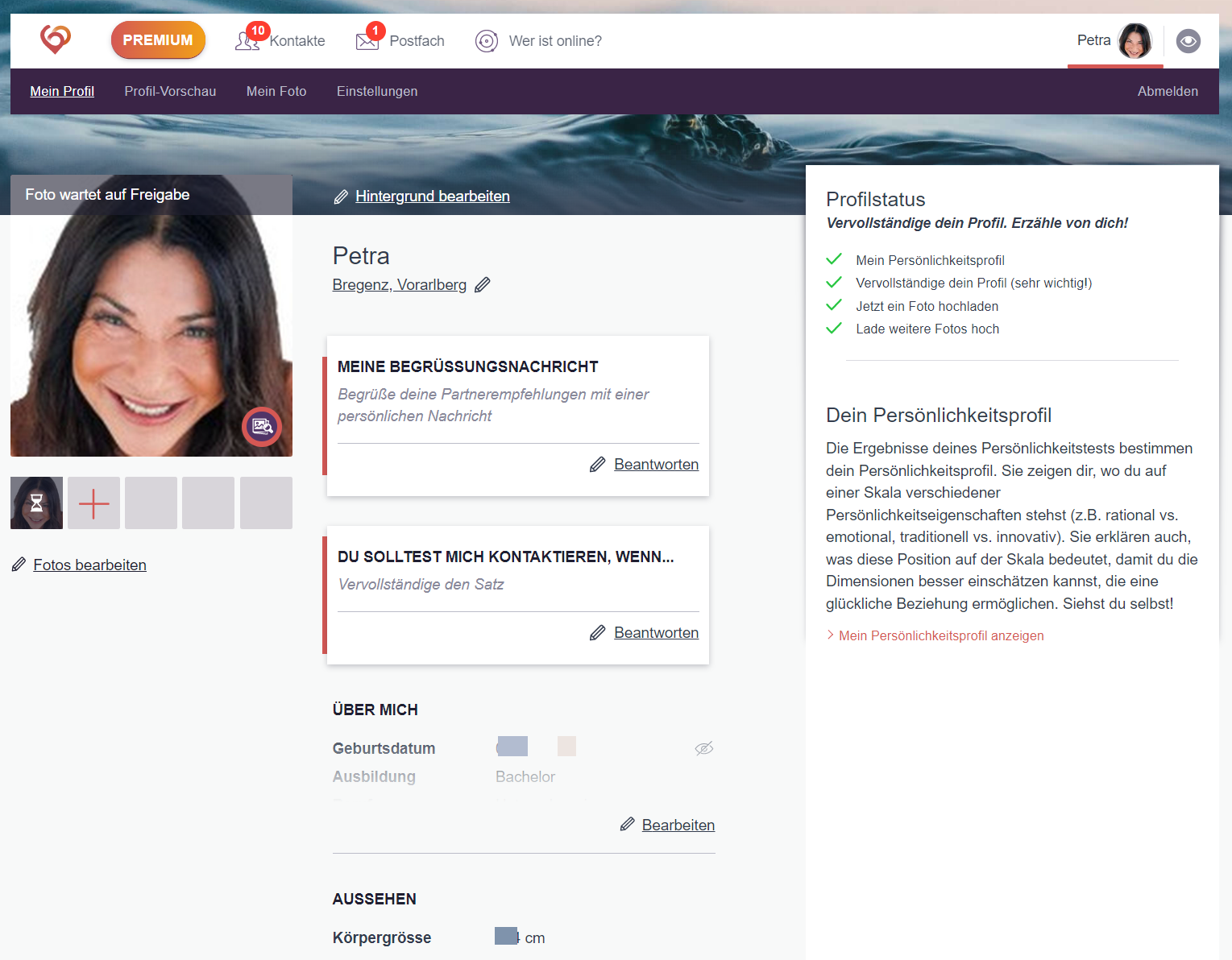1232x960 pixels.
Task: Click Vervollständige dein Profil status item
Action: coord(973,283)
